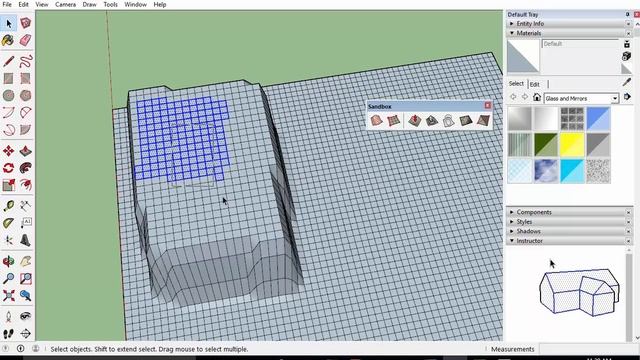Click Sandbox From Scratch grid tool
Image resolution: width=640 pixels, height=360 pixels.
393,120
